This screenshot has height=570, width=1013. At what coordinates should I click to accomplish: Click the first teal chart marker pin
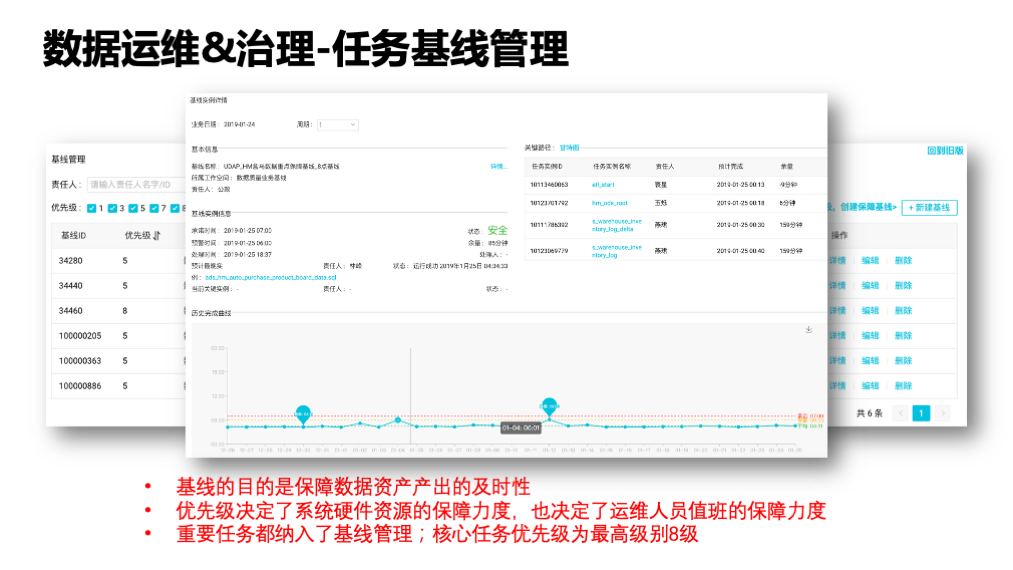click(x=303, y=411)
